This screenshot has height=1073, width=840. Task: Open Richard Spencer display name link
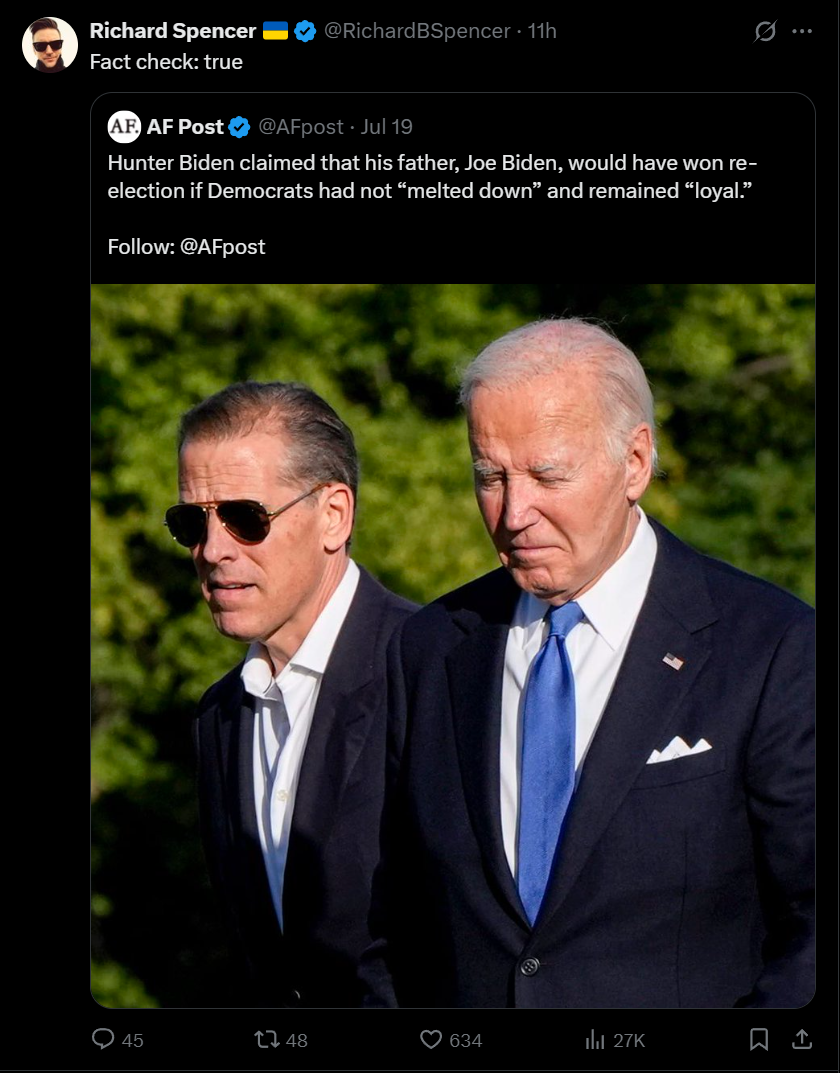click(172, 31)
